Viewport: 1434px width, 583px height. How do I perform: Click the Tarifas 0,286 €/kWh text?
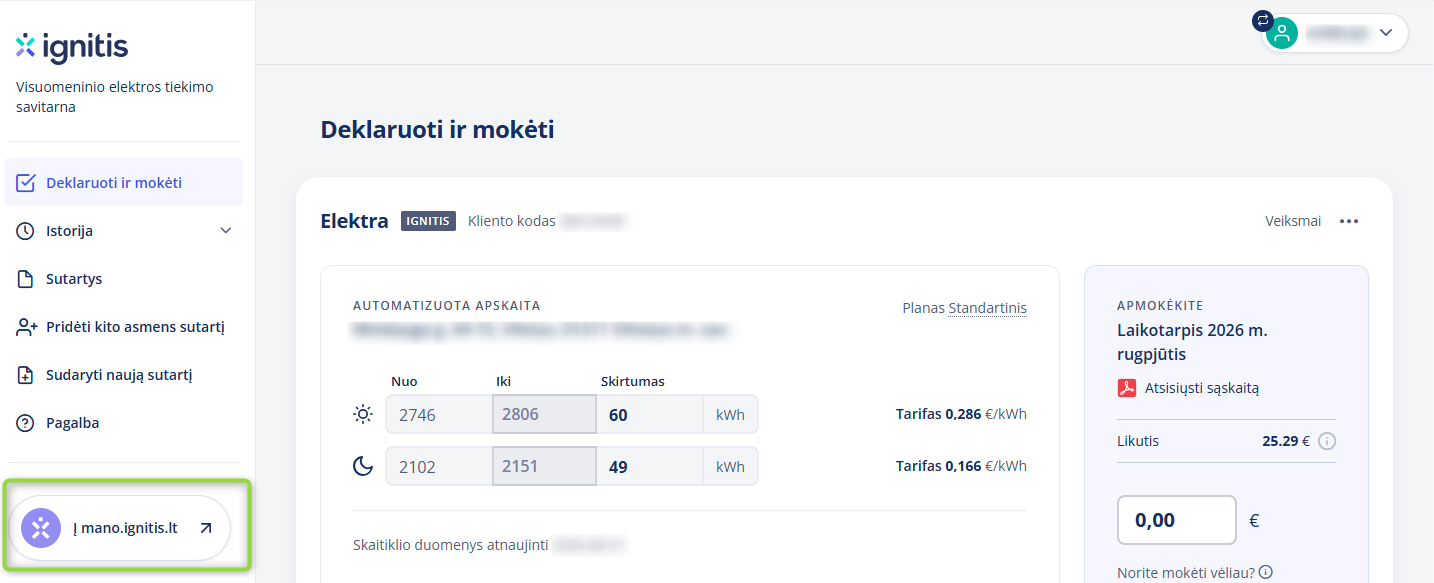[x=961, y=414]
